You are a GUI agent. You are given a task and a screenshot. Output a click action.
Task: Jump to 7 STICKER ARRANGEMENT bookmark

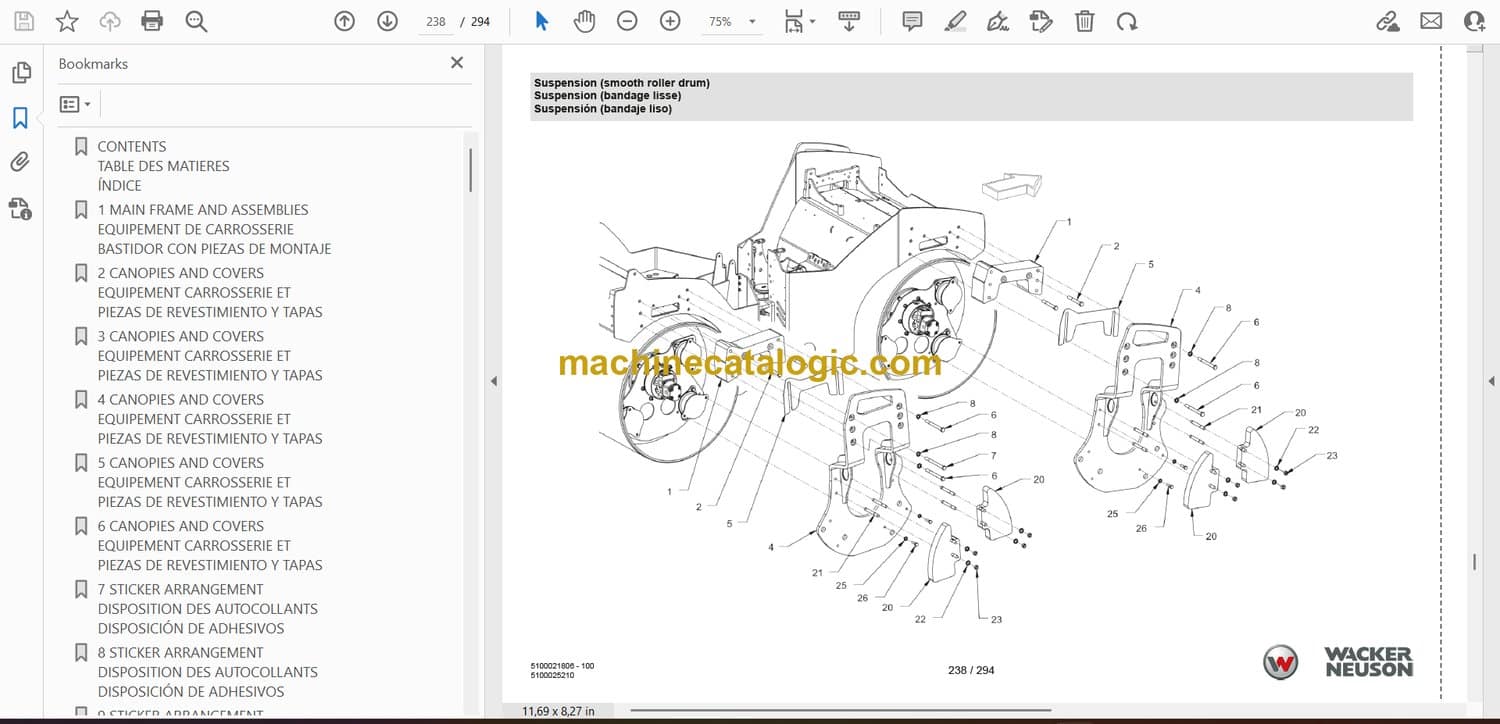pos(207,609)
